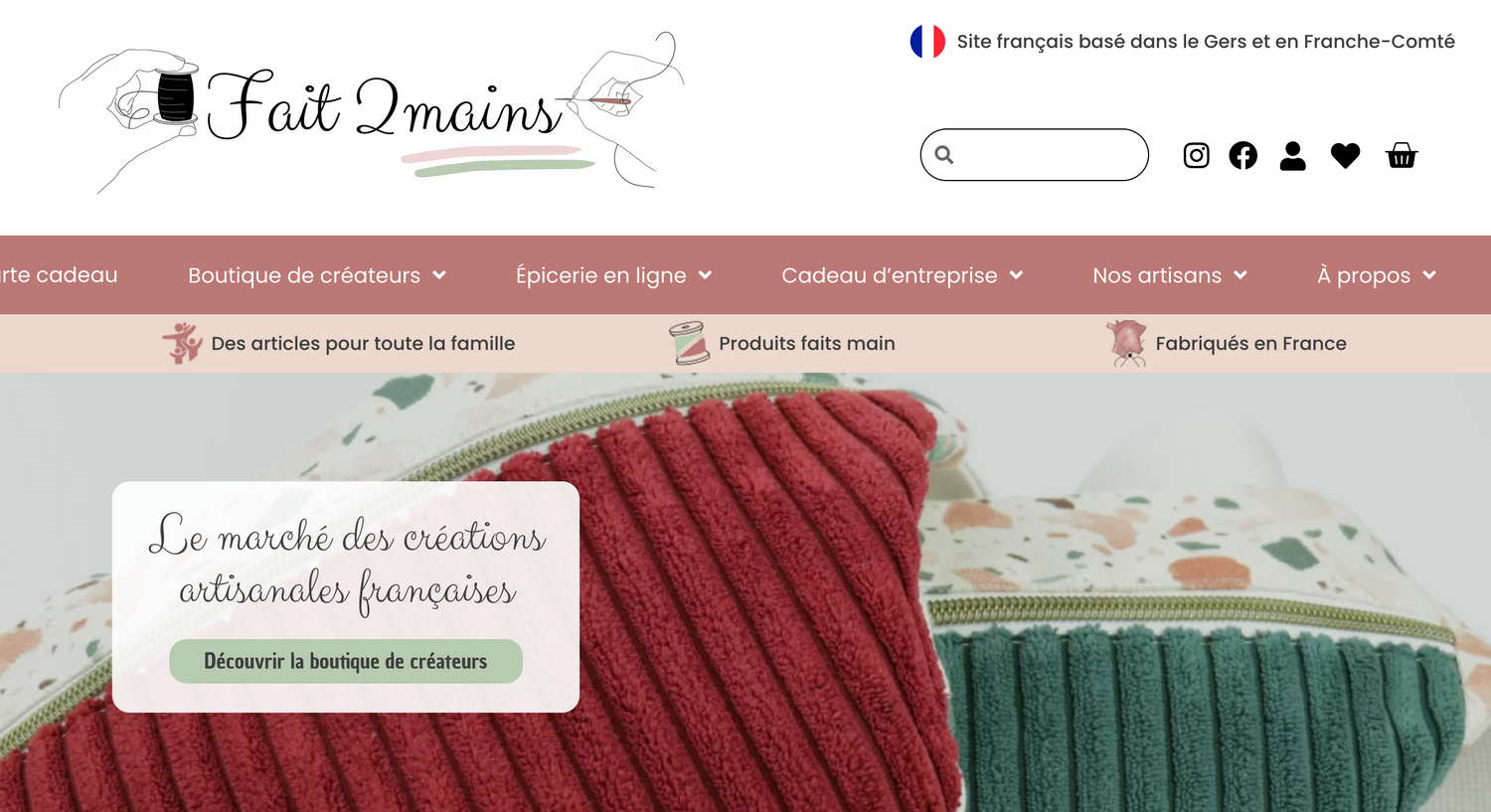Open the shopping basket icon
Image resolution: width=1491 pixels, height=812 pixels.
1402,155
